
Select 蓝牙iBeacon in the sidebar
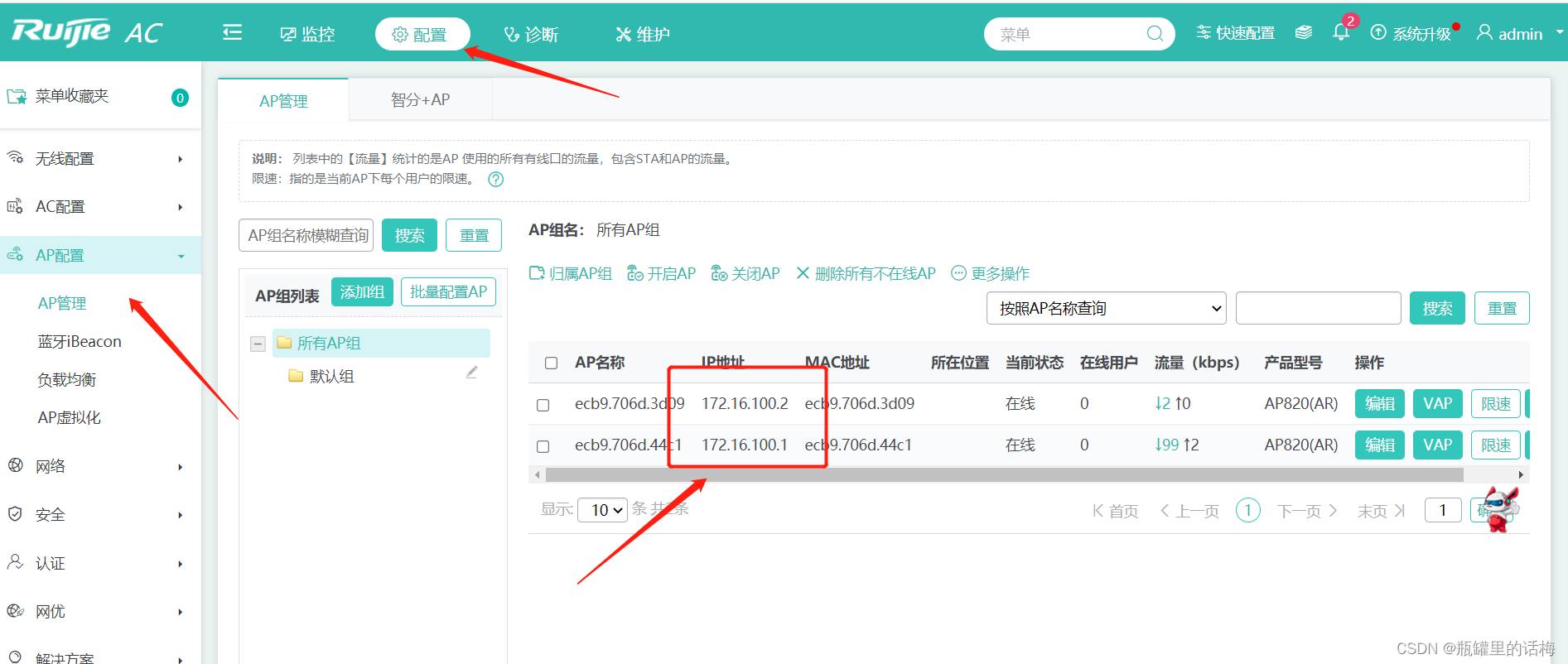click(80, 341)
